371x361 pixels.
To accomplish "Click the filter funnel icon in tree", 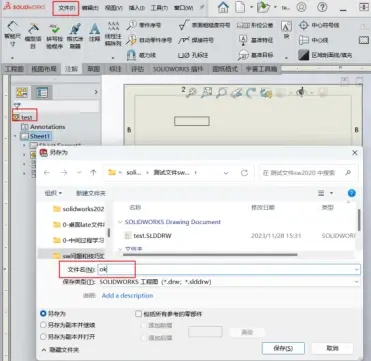I will [17, 106].
